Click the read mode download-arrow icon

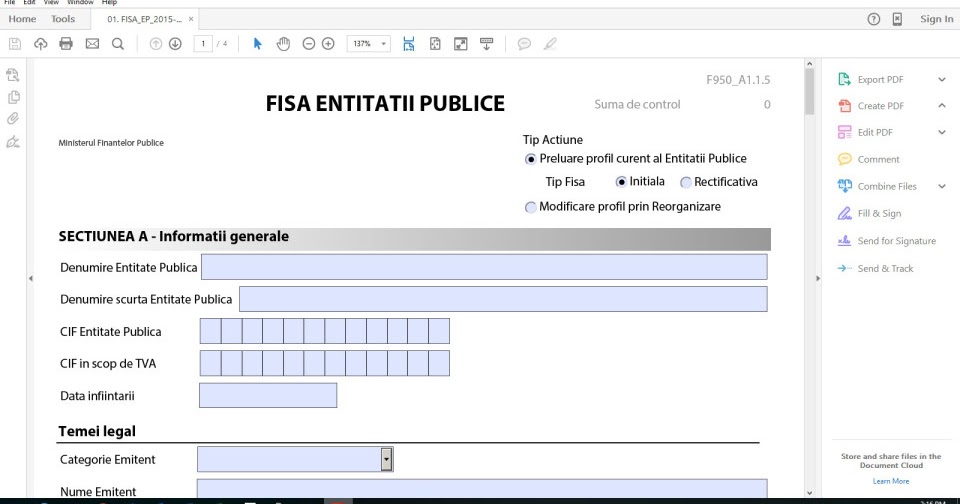point(486,43)
